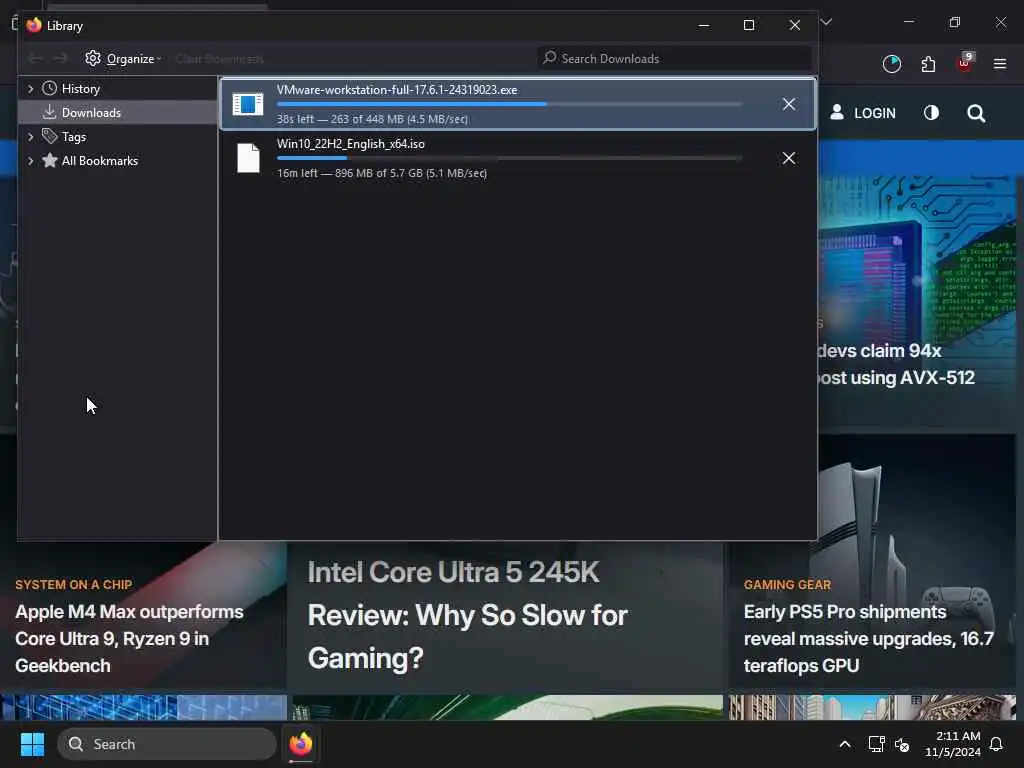Screen dimensions: 1024x768
Task: Cancel the VMware-workstation download
Action: (x=789, y=104)
